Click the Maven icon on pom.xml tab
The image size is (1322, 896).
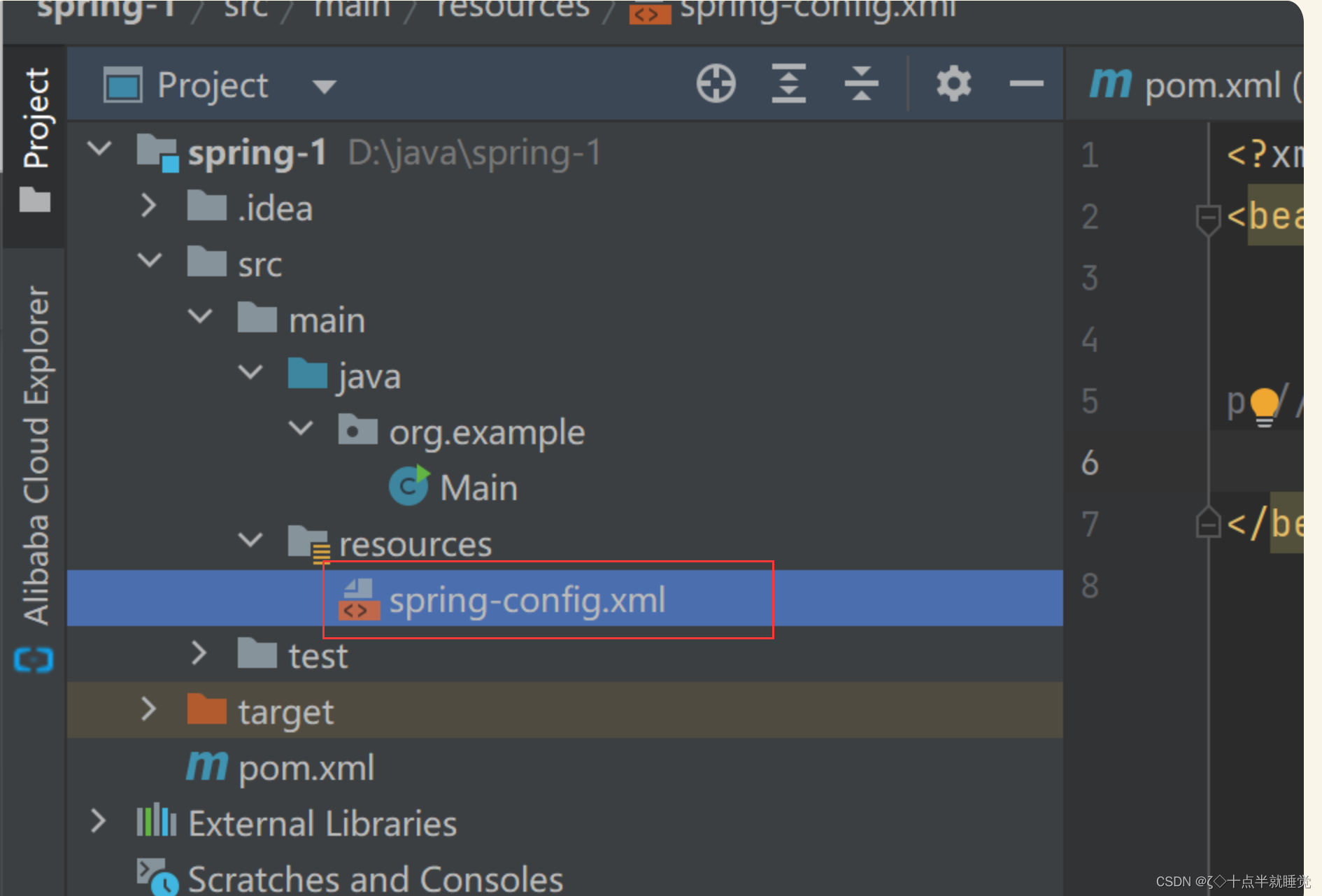(x=1111, y=83)
